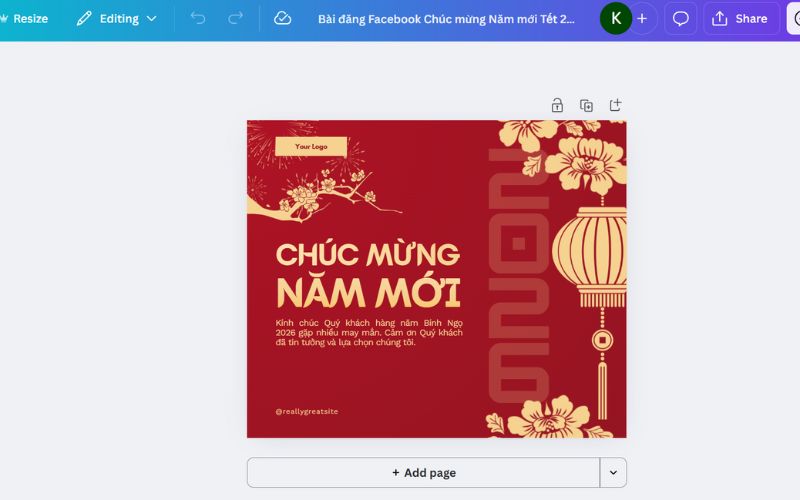The height and width of the screenshot is (500, 800).
Task: Toggle the page lock icon
Action: [x=557, y=105]
